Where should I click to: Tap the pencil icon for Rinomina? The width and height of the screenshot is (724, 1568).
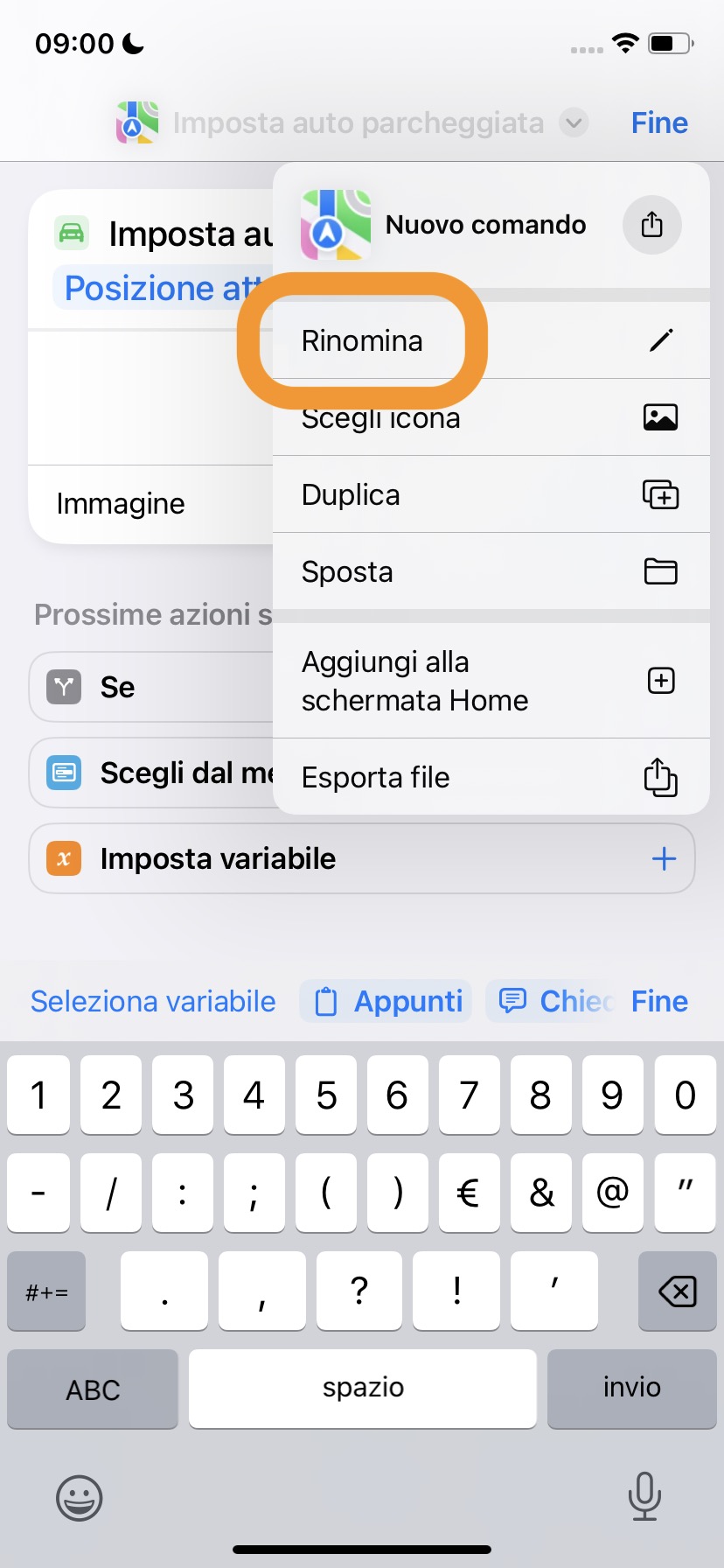tap(661, 340)
